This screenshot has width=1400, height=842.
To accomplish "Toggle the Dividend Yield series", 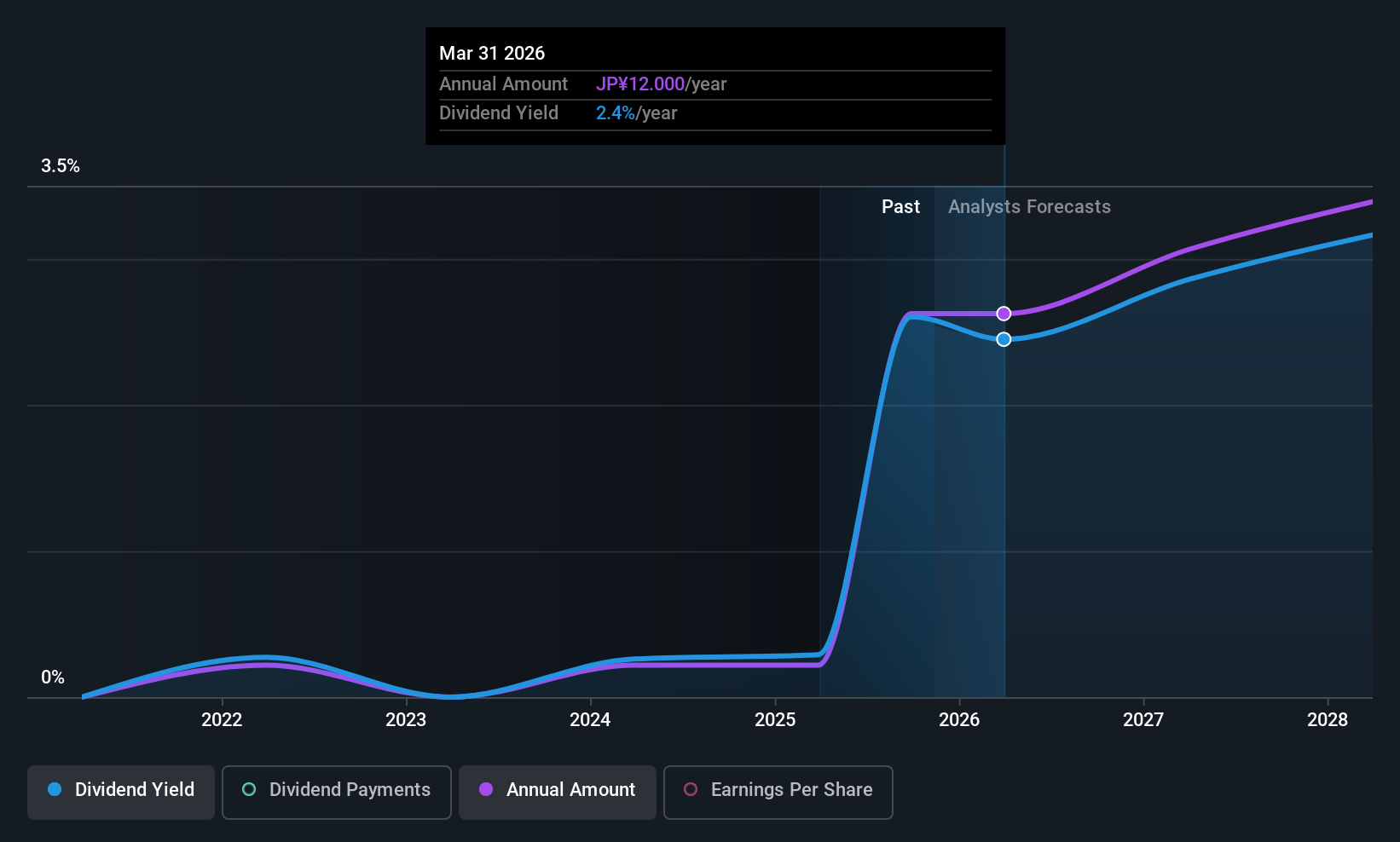I will pos(121,792).
